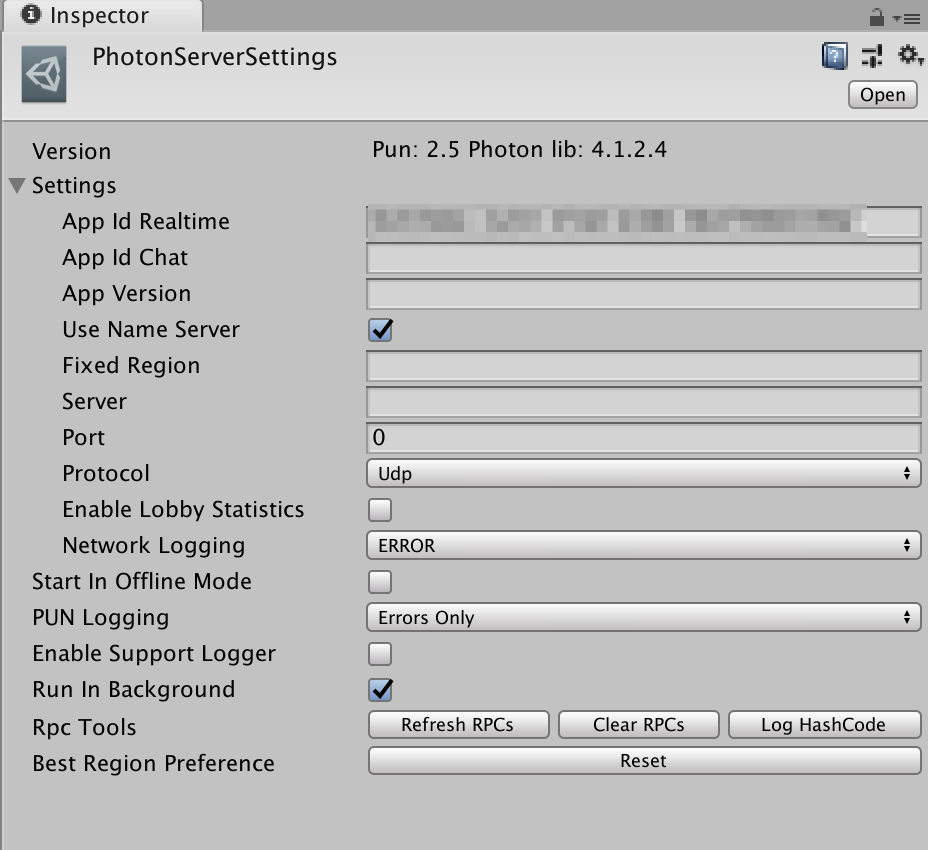Click the Network Logging label
This screenshot has width=928, height=850.
[154, 546]
